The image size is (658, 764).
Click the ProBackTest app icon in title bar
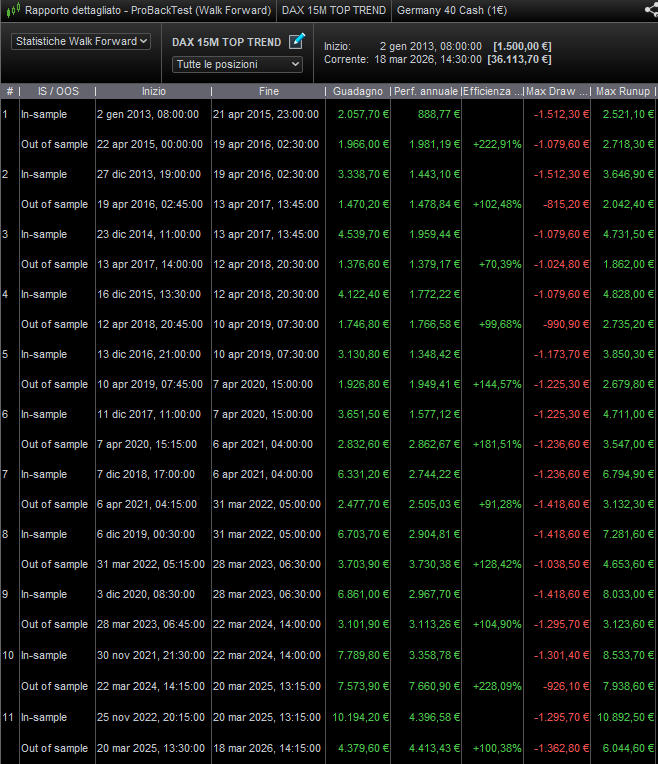11,10
